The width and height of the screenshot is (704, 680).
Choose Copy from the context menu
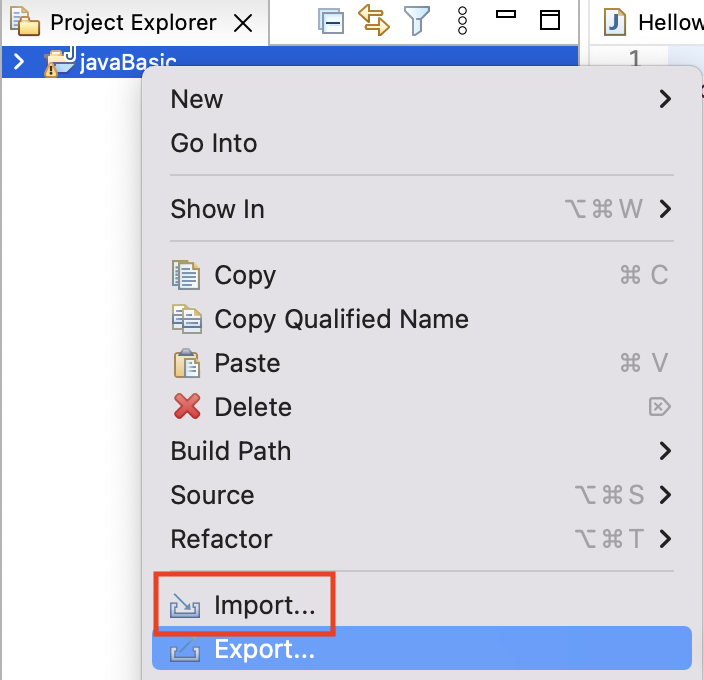pyautogui.click(x=422, y=275)
